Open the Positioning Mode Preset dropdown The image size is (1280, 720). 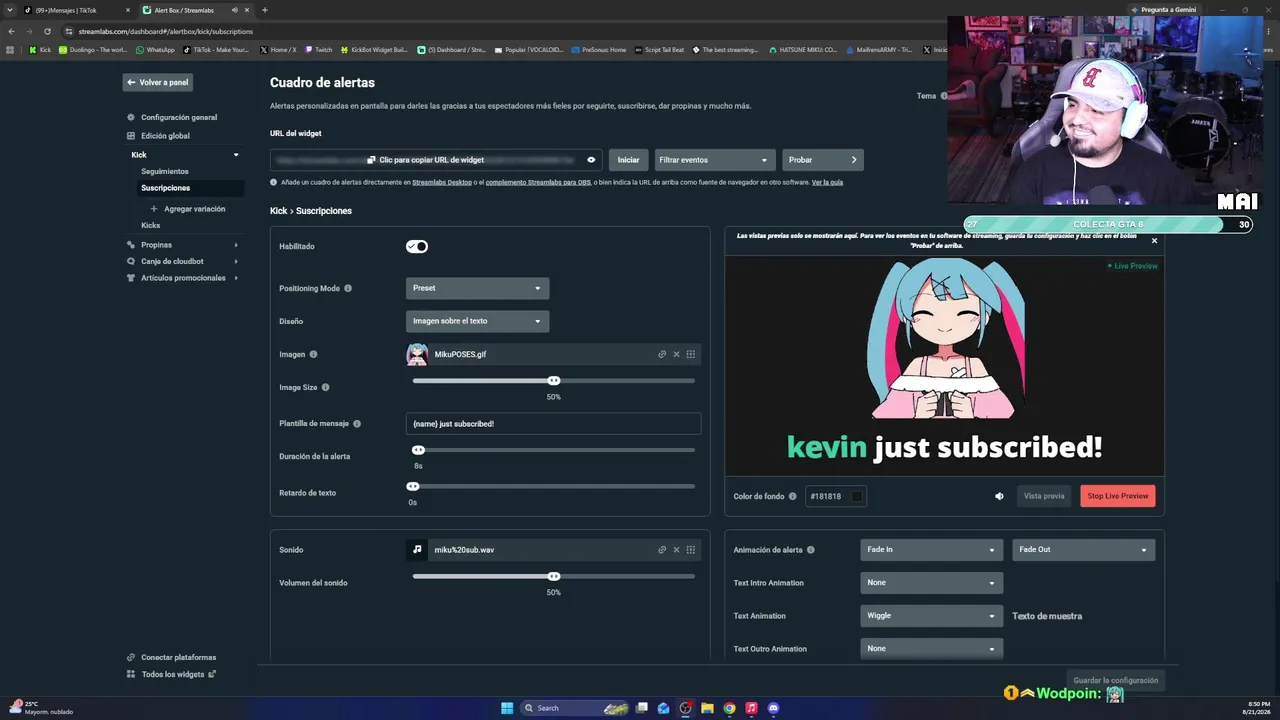[x=477, y=288]
